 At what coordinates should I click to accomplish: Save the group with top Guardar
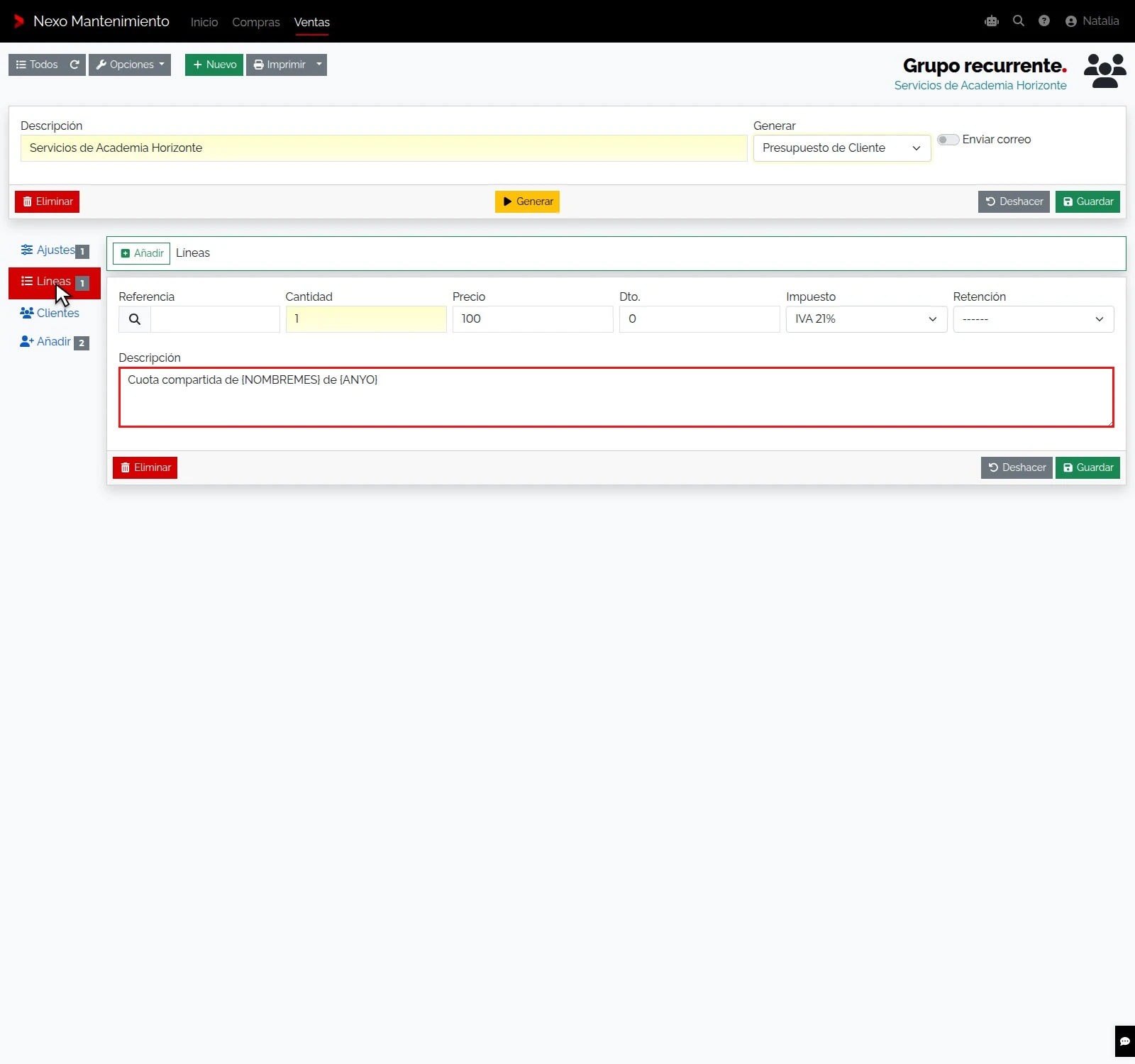coord(1087,201)
